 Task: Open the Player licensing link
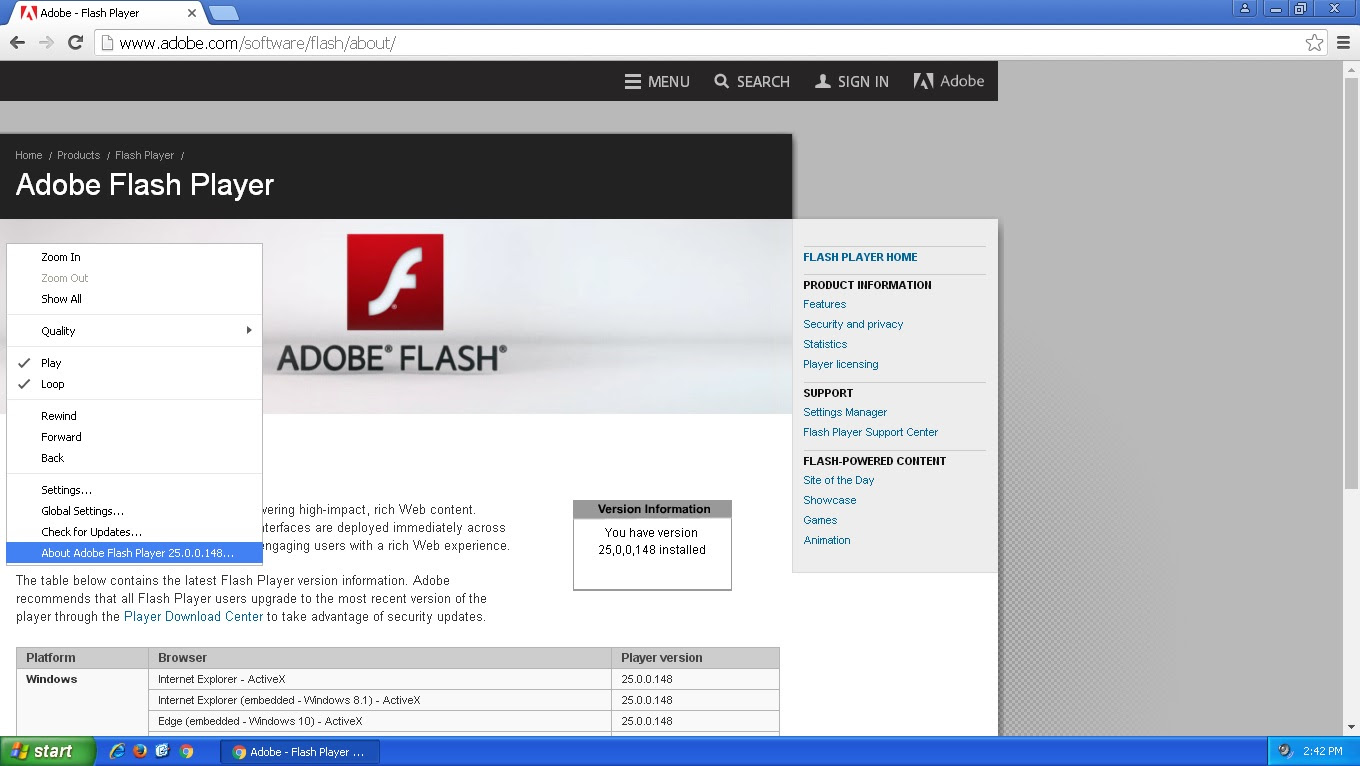(x=841, y=364)
